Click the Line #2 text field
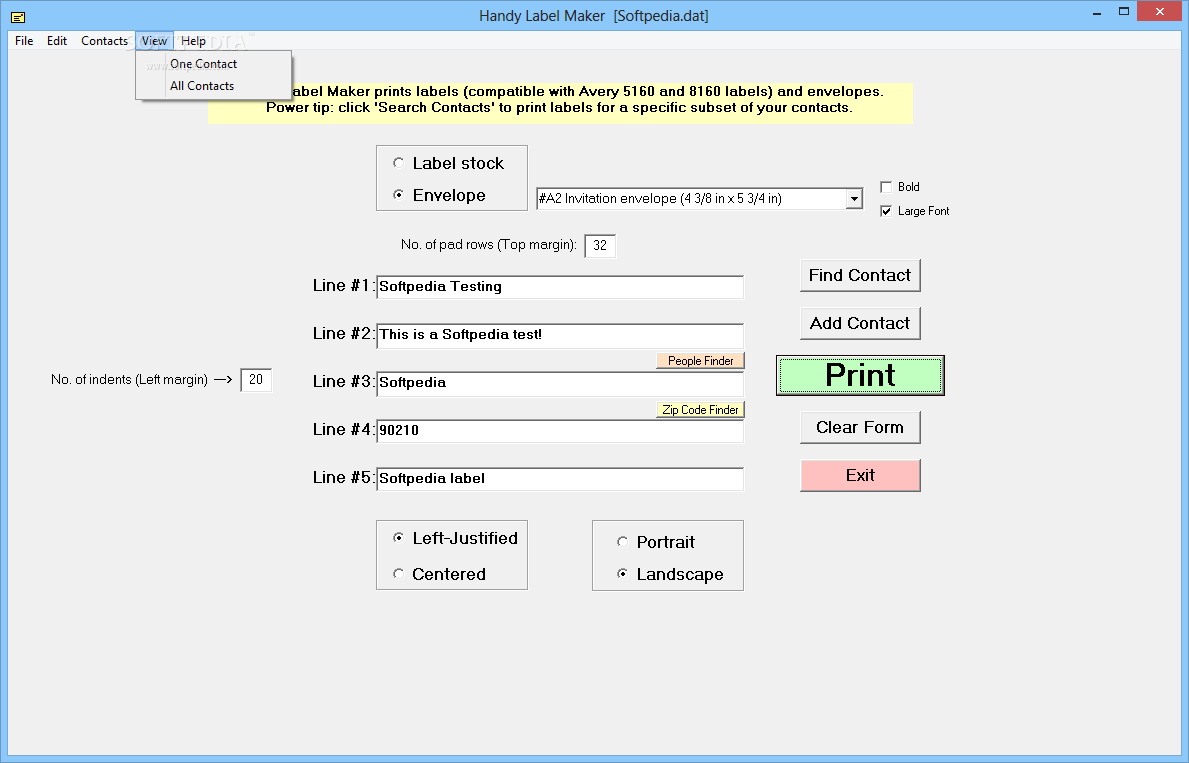The width and height of the screenshot is (1189, 763). [x=560, y=335]
